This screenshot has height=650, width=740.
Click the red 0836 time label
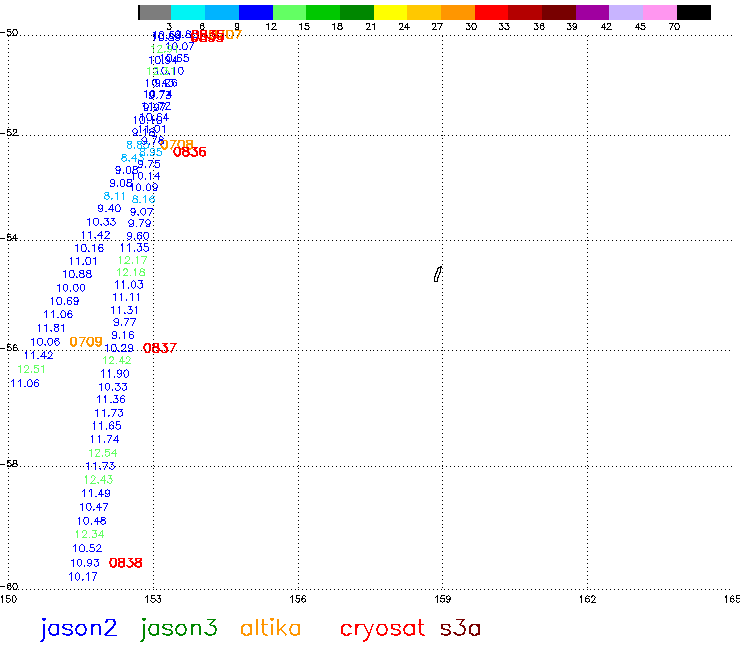[190, 152]
